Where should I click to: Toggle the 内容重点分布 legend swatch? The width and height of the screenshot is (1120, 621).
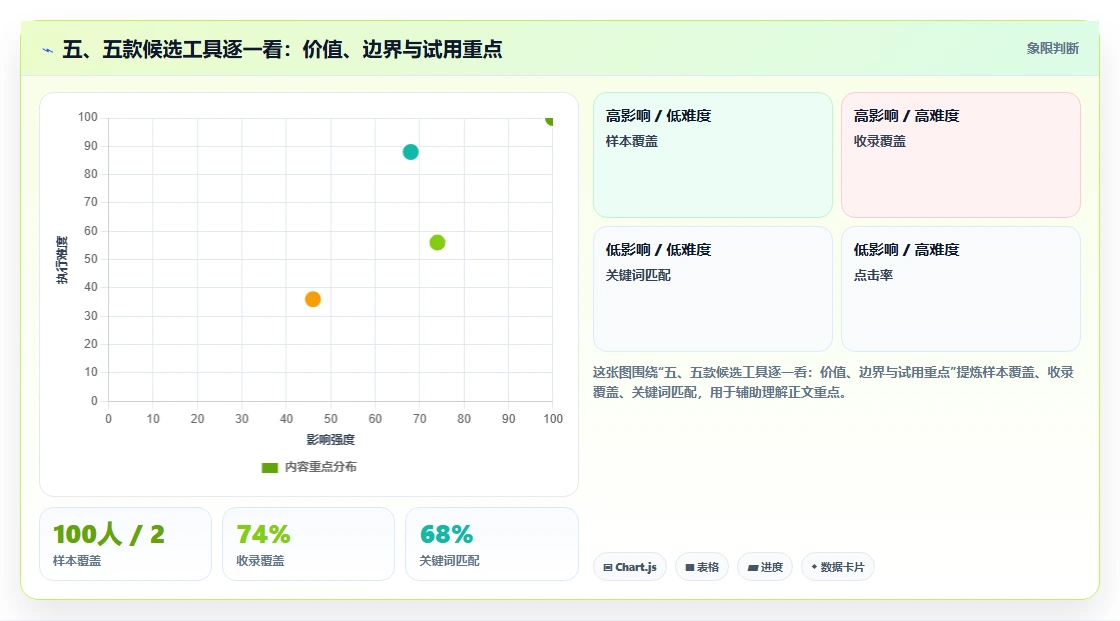pyautogui.click(x=269, y=467)
